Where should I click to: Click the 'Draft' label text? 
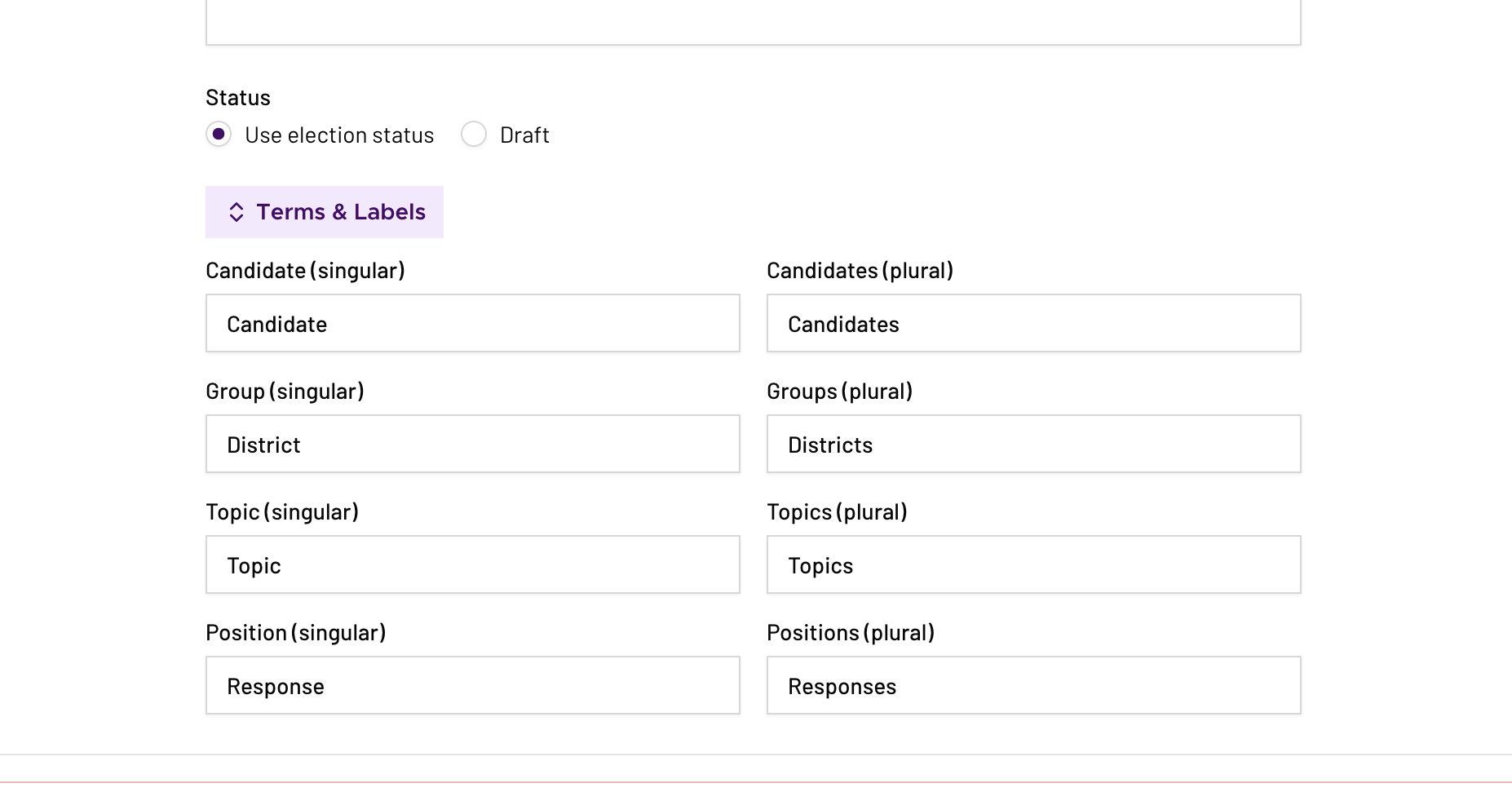(x=524, y=135)
